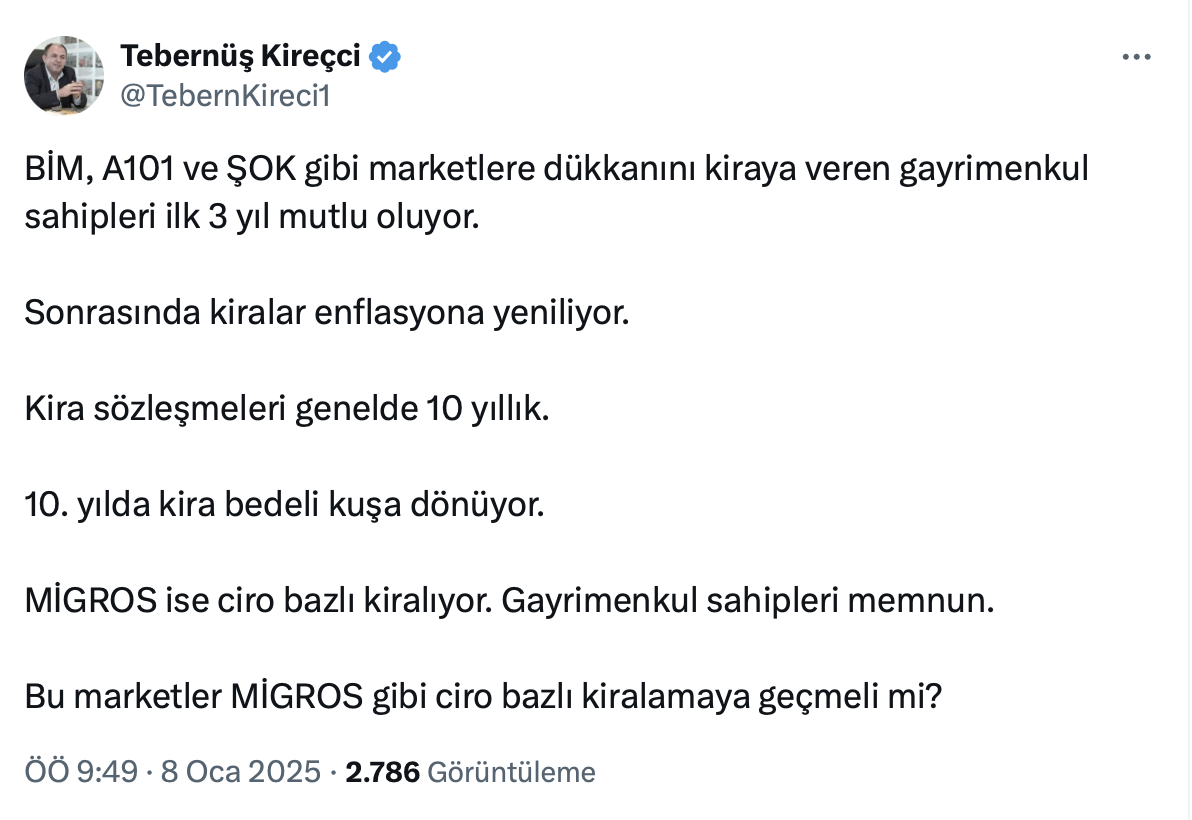Click the 2.786 view count

coord(382,772)
